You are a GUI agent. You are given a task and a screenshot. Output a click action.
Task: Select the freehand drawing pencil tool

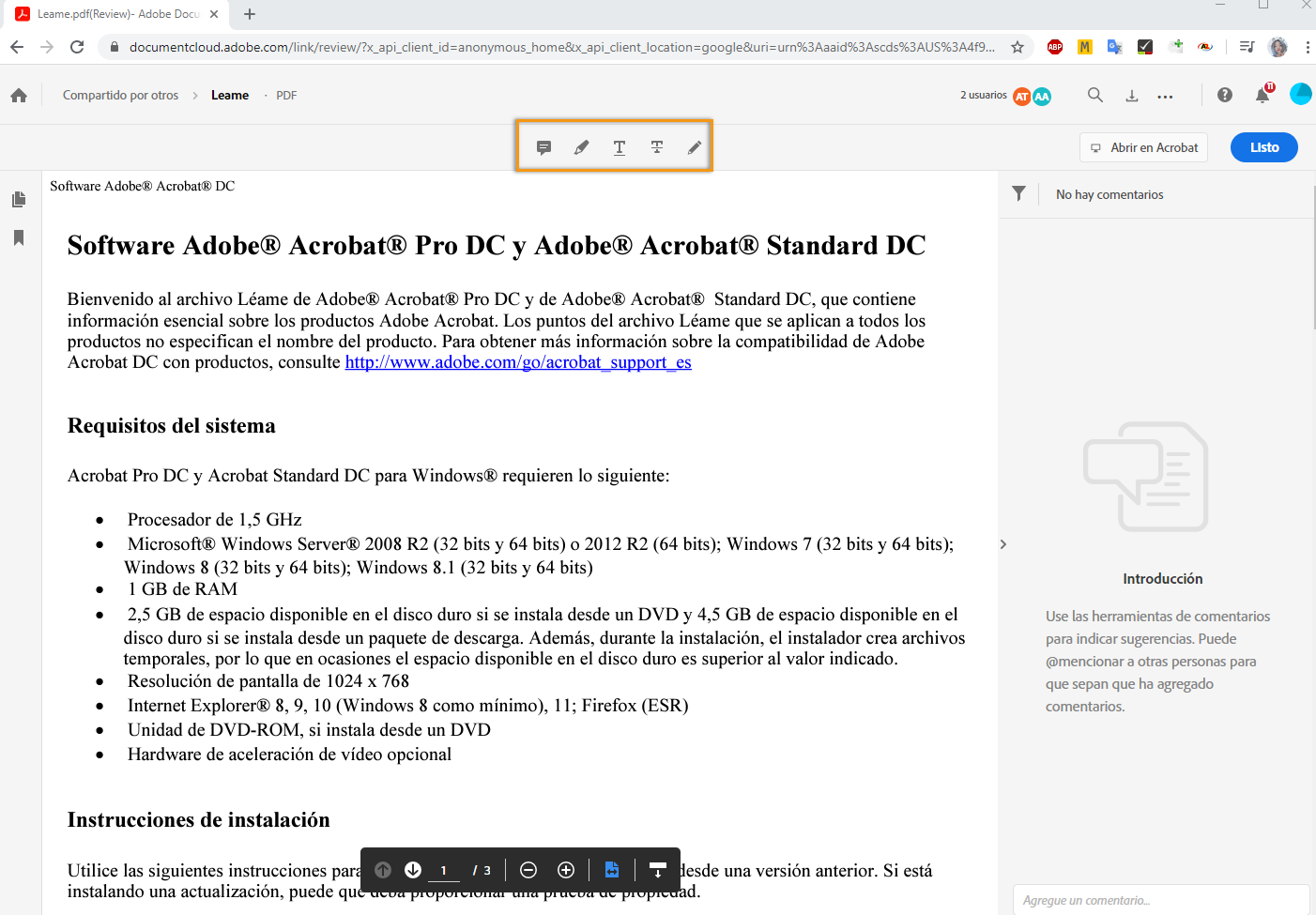[693, 146]
